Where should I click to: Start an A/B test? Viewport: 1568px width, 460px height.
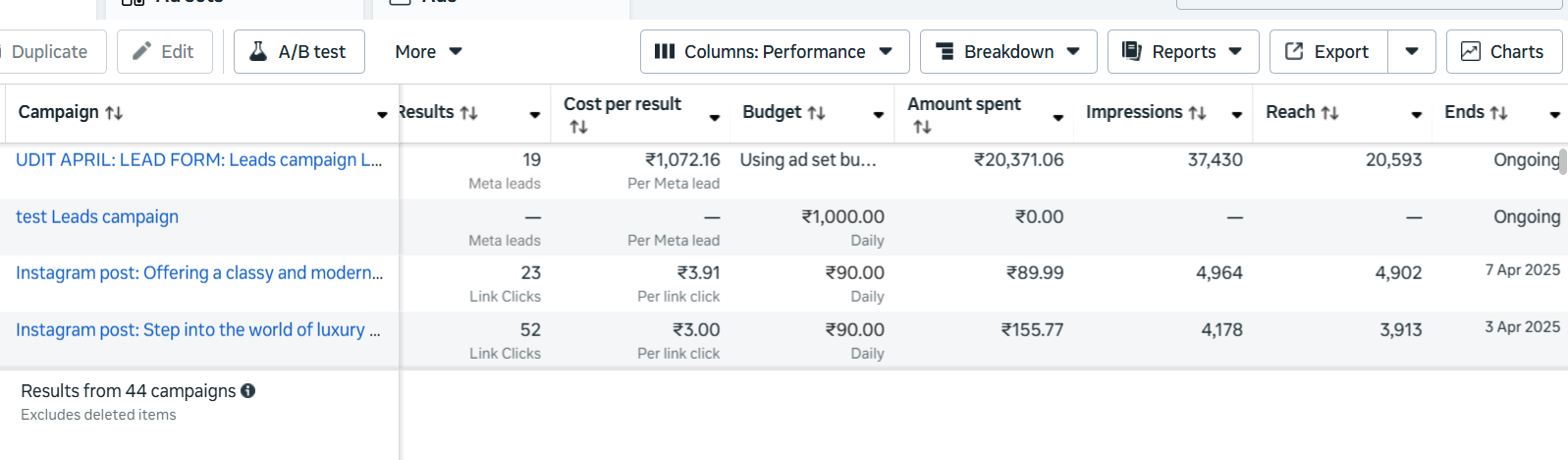point(298,52)
